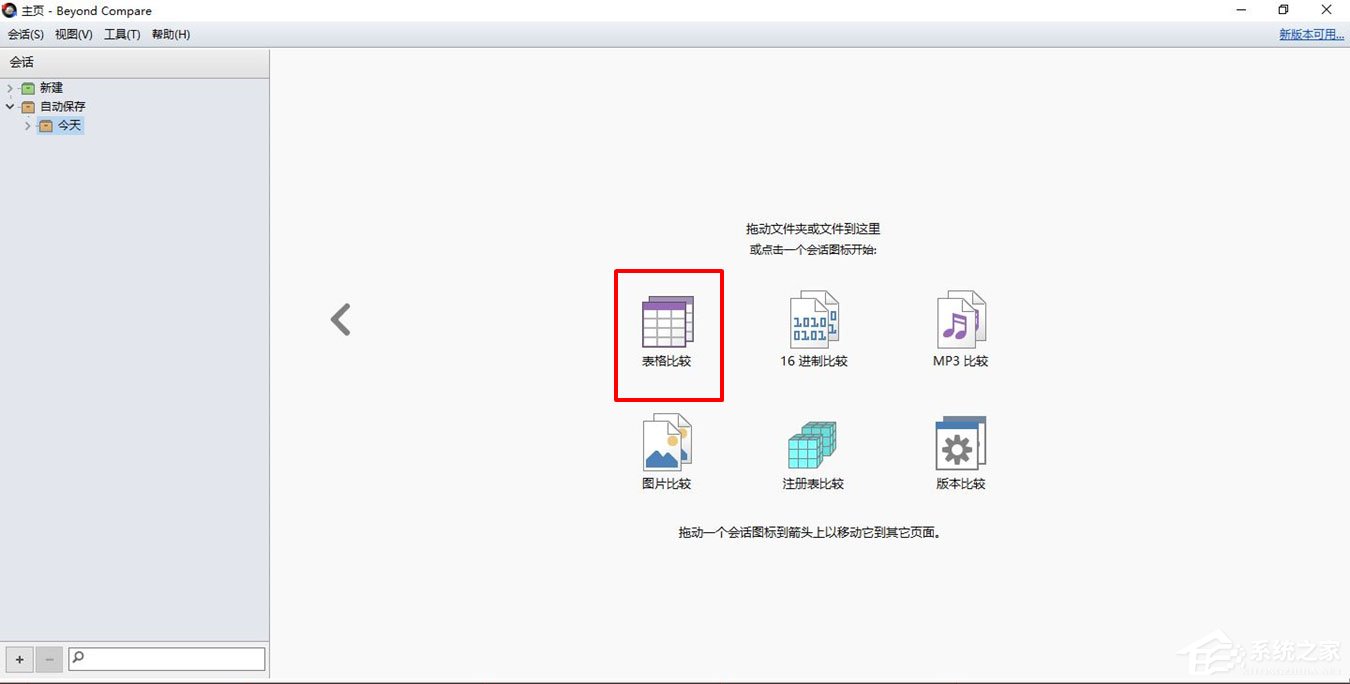Open the 工具(T) menu
The width and height of the screenshot is (1350, 684).
[x=121, y=34]
